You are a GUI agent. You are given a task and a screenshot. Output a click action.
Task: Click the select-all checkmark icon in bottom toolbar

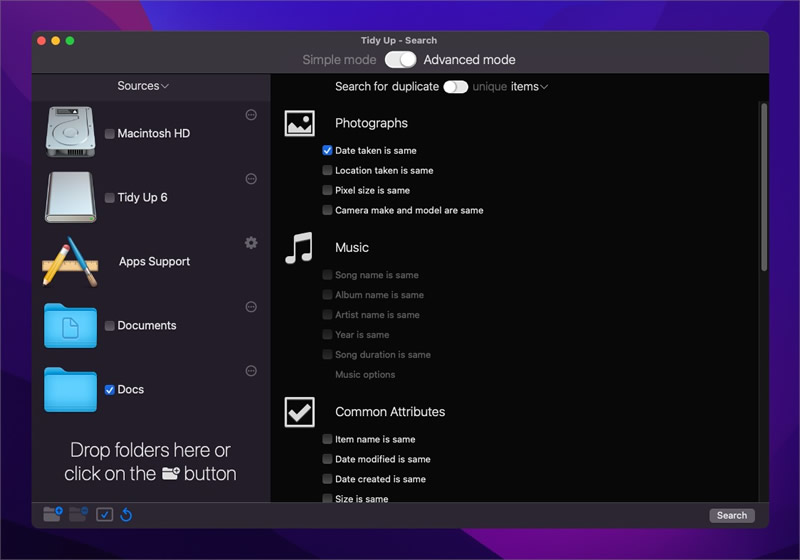pos(105,515)
